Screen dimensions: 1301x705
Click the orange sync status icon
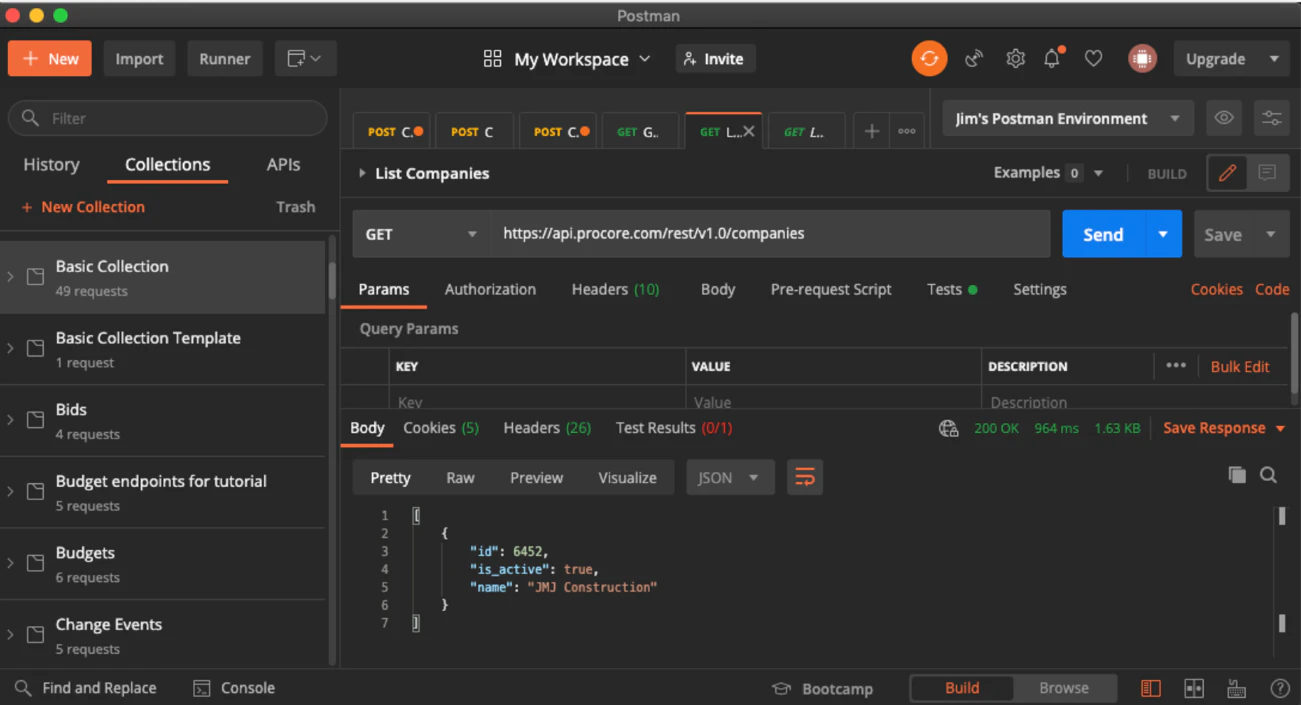[929, 59]
